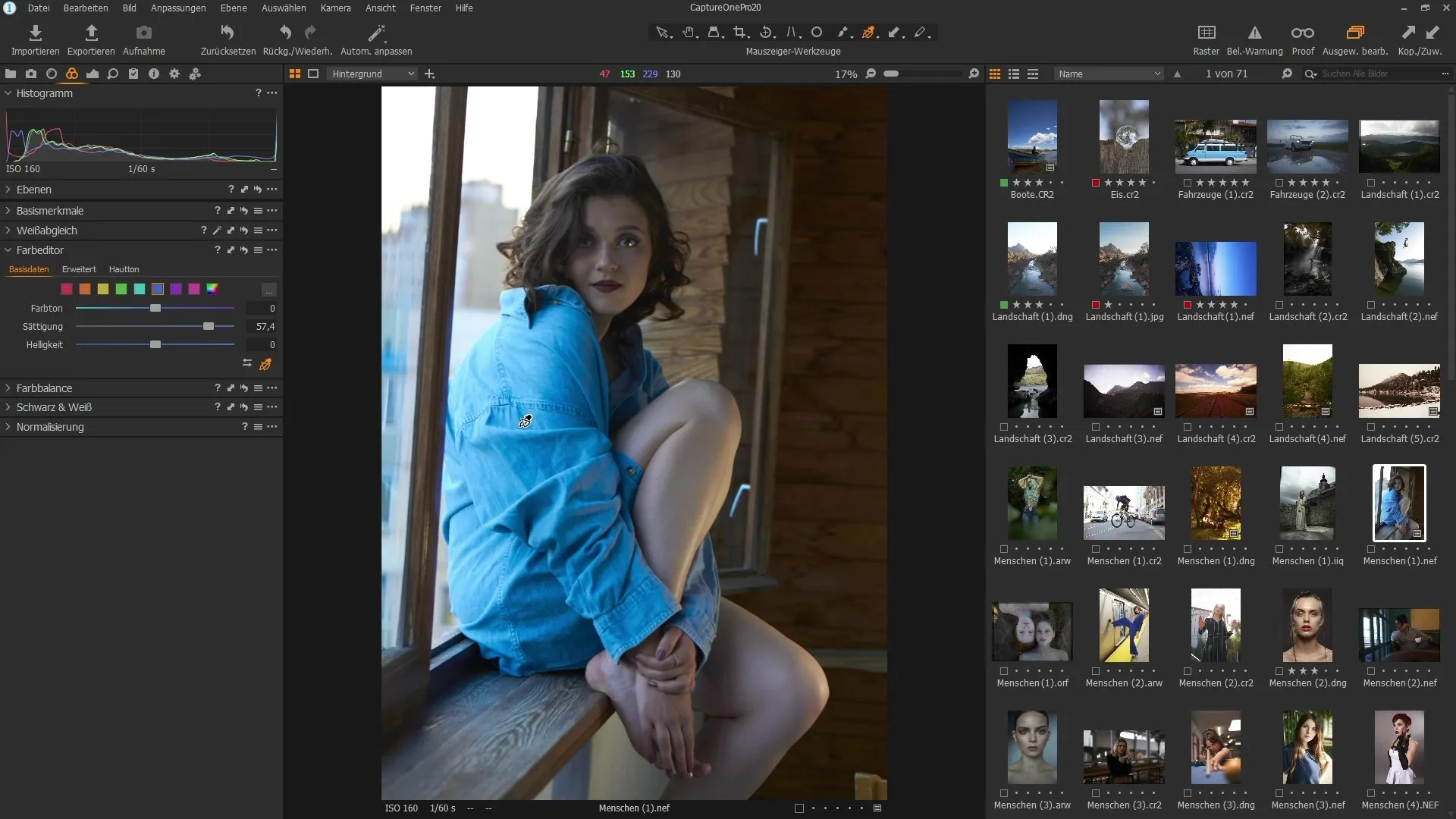Open the Bearbeiten menu
This screenshot has width=1456, height=819.
[85, 8]
